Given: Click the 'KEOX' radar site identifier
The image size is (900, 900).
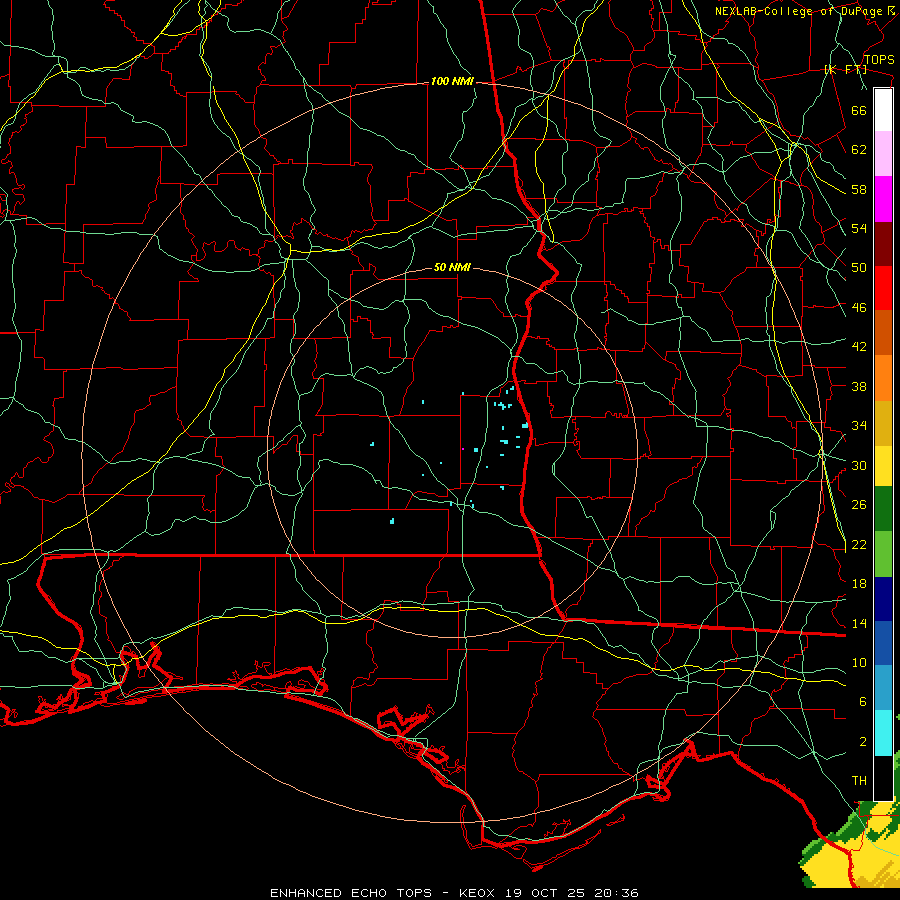Looking at the screenshot, I should point(476,893).
